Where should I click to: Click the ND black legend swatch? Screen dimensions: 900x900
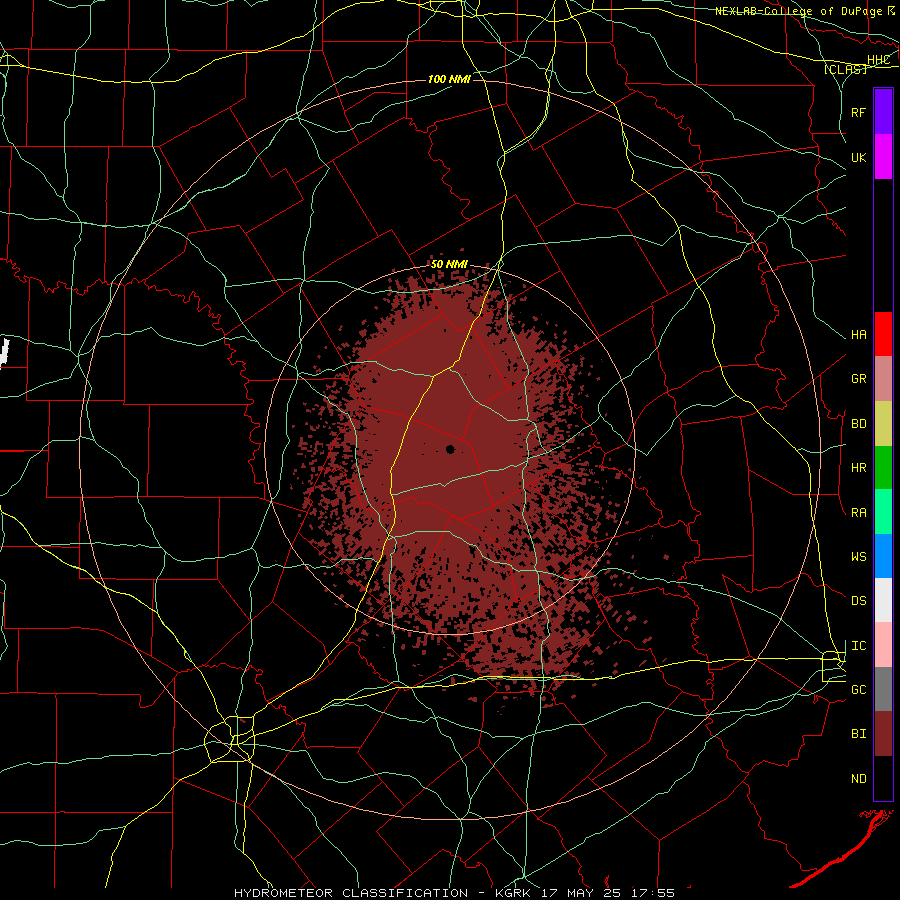[x=883, y=778]
